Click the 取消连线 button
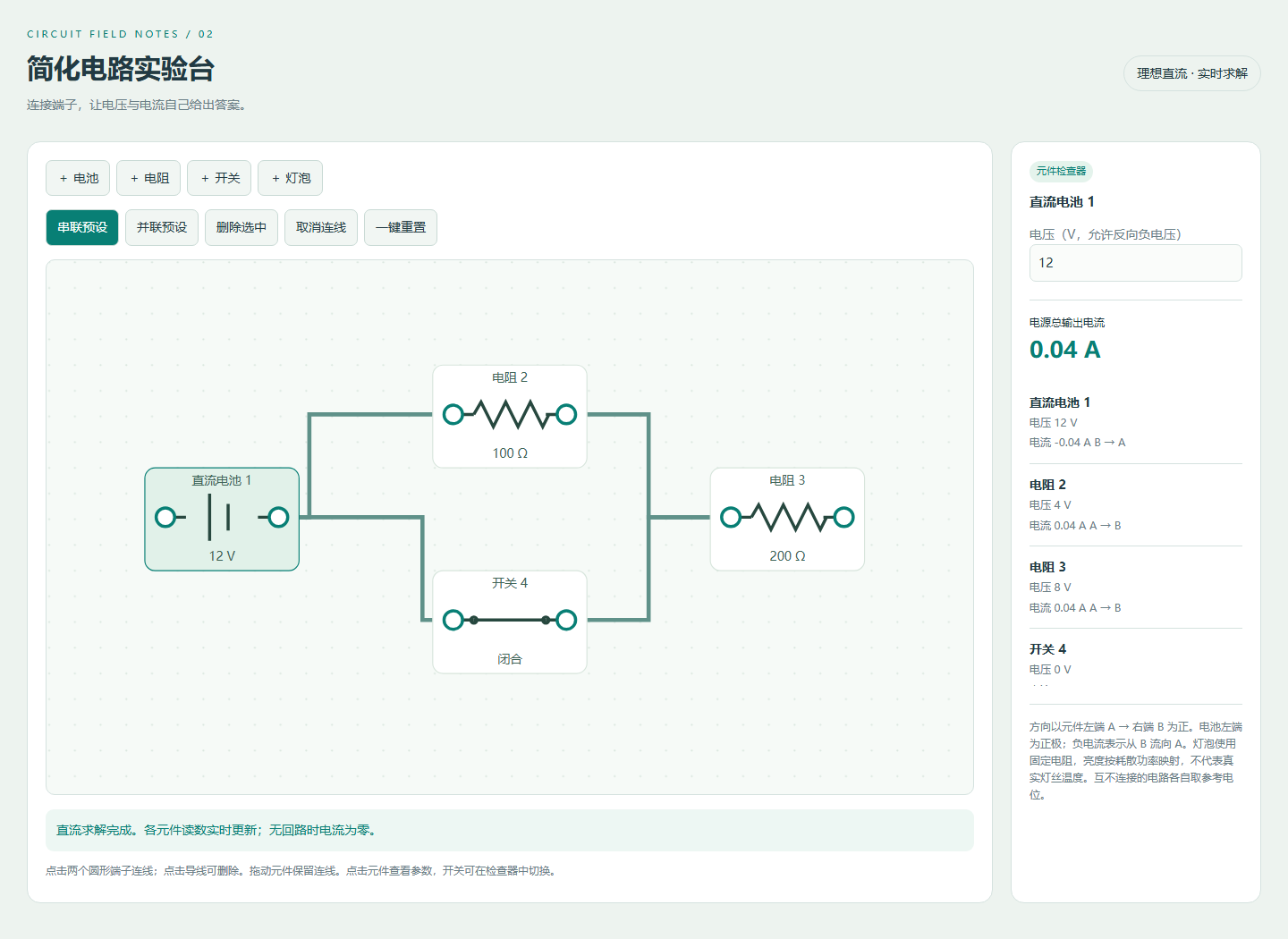Screen dimensions: 1288x939 point(321,227)
